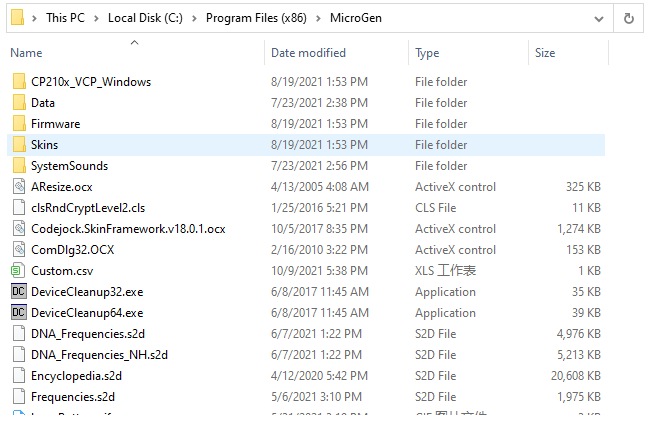Sort by Date modified column header
651x431 pixels.
coord(308,53)
